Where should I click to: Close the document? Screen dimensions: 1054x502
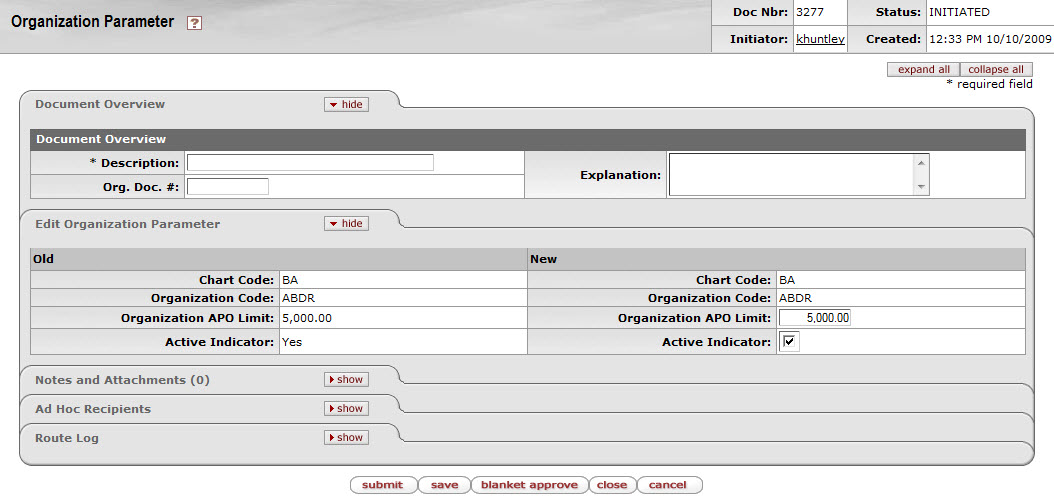(612, 485)
